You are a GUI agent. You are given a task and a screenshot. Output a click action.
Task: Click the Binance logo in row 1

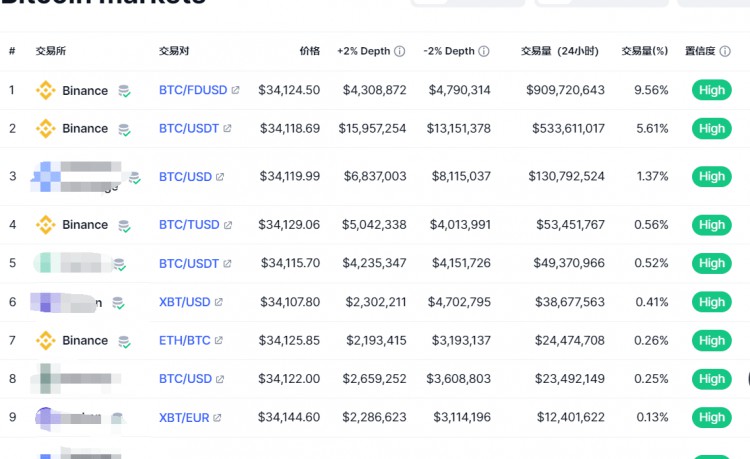pyautogui.click(x=46, y=90)
